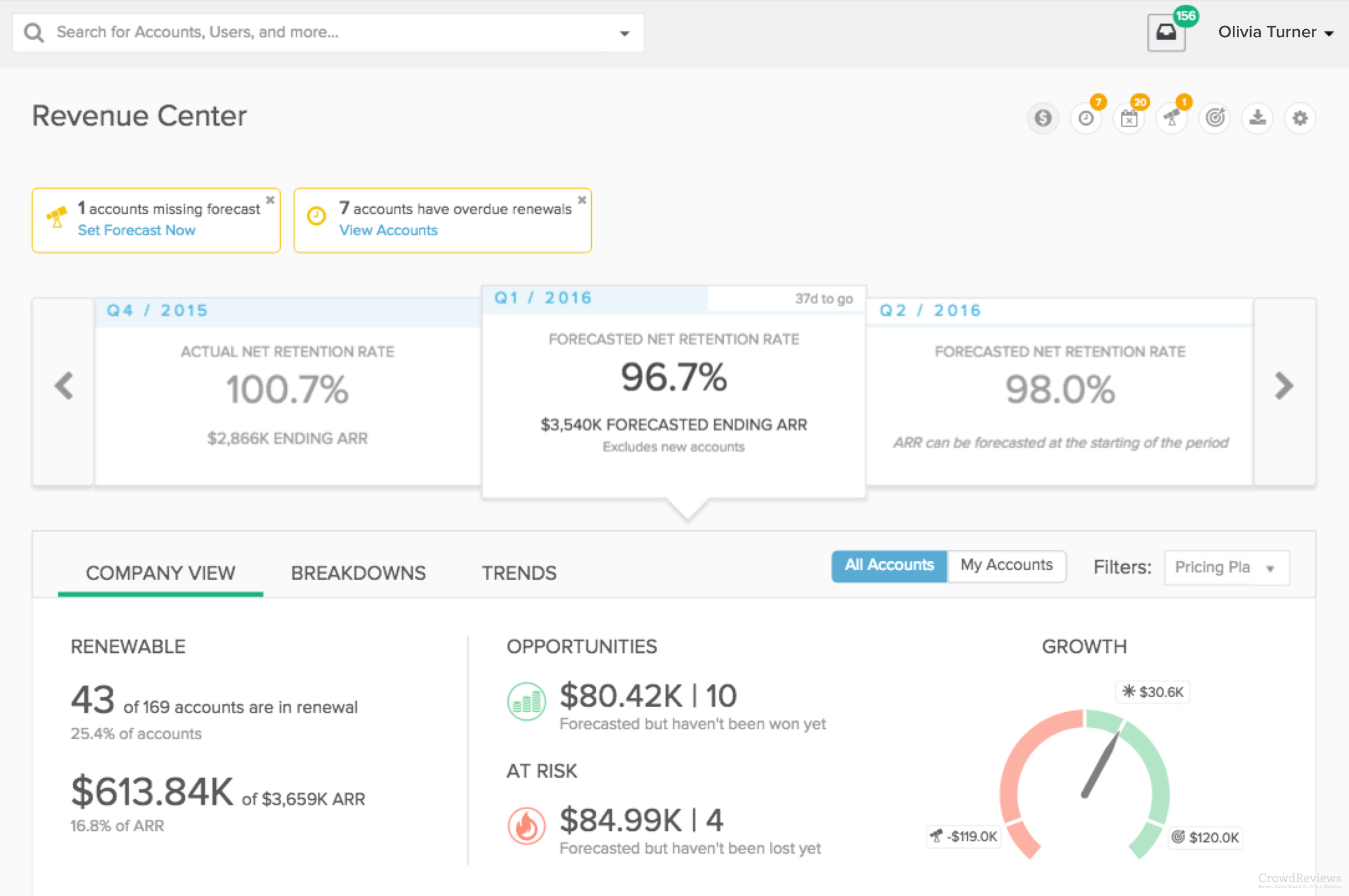Select the Q1 / 2016 quarter card
Screen dimensions: 1349x896
pos(674,392)
